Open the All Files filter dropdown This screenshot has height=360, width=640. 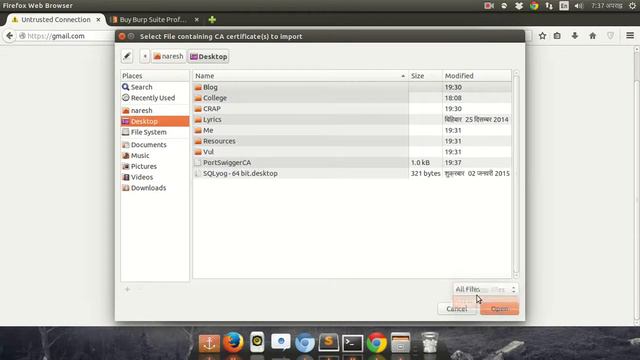(485, 289)
